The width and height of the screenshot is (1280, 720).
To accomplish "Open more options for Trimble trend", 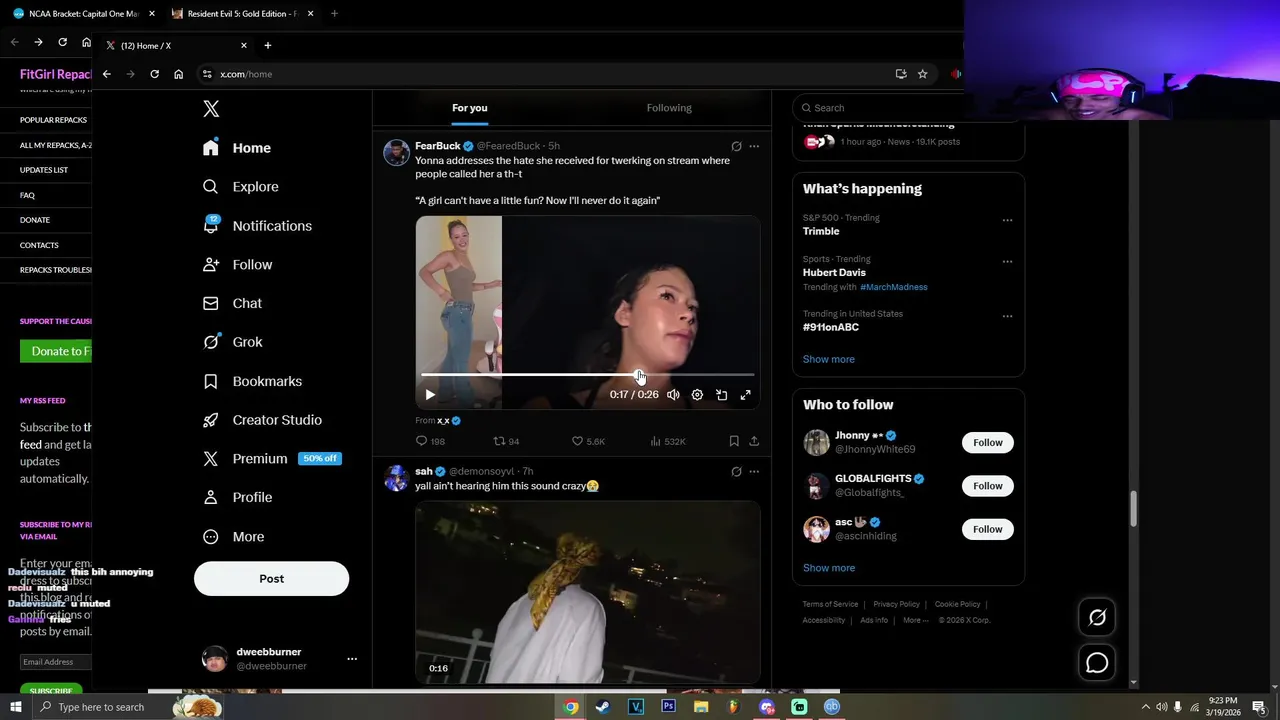I will point(1007,220).
